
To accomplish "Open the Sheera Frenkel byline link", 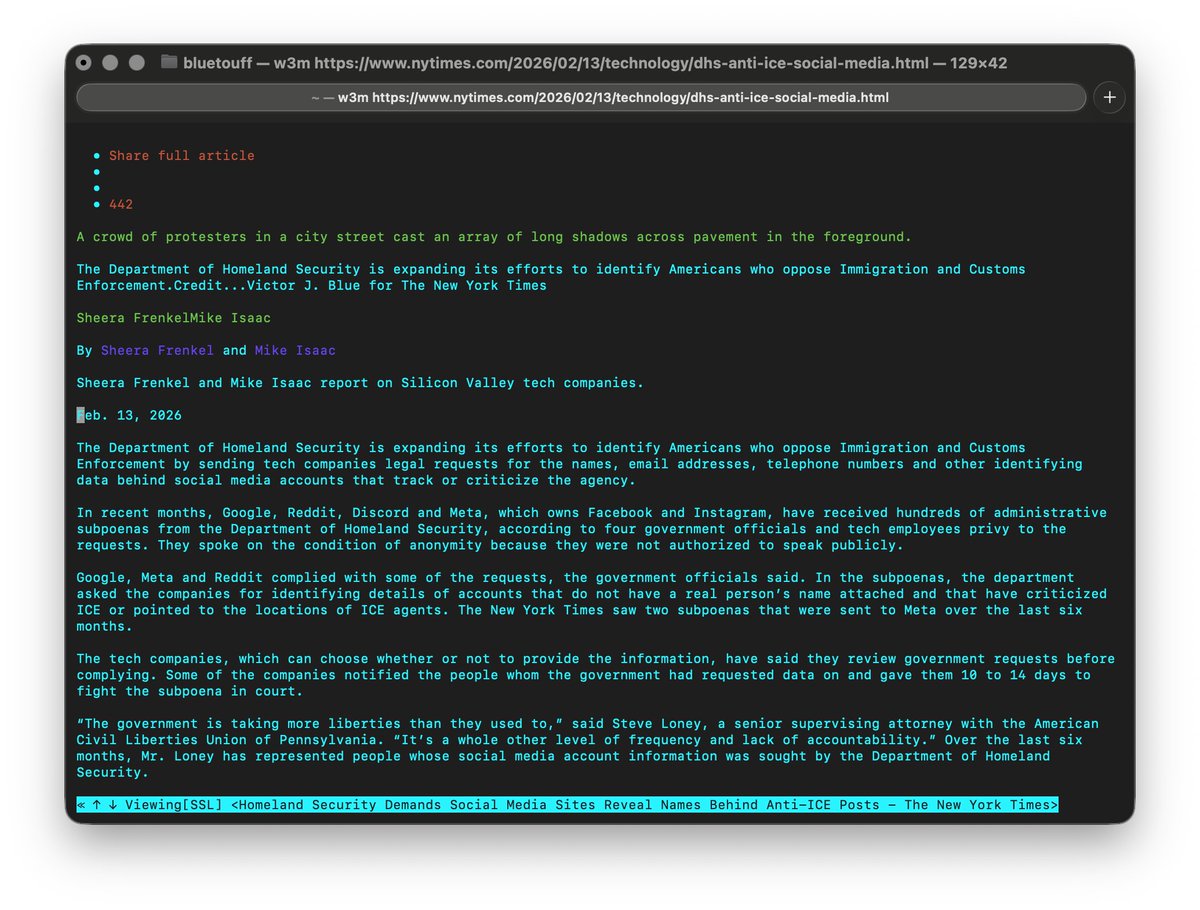I will coord(157,350).
